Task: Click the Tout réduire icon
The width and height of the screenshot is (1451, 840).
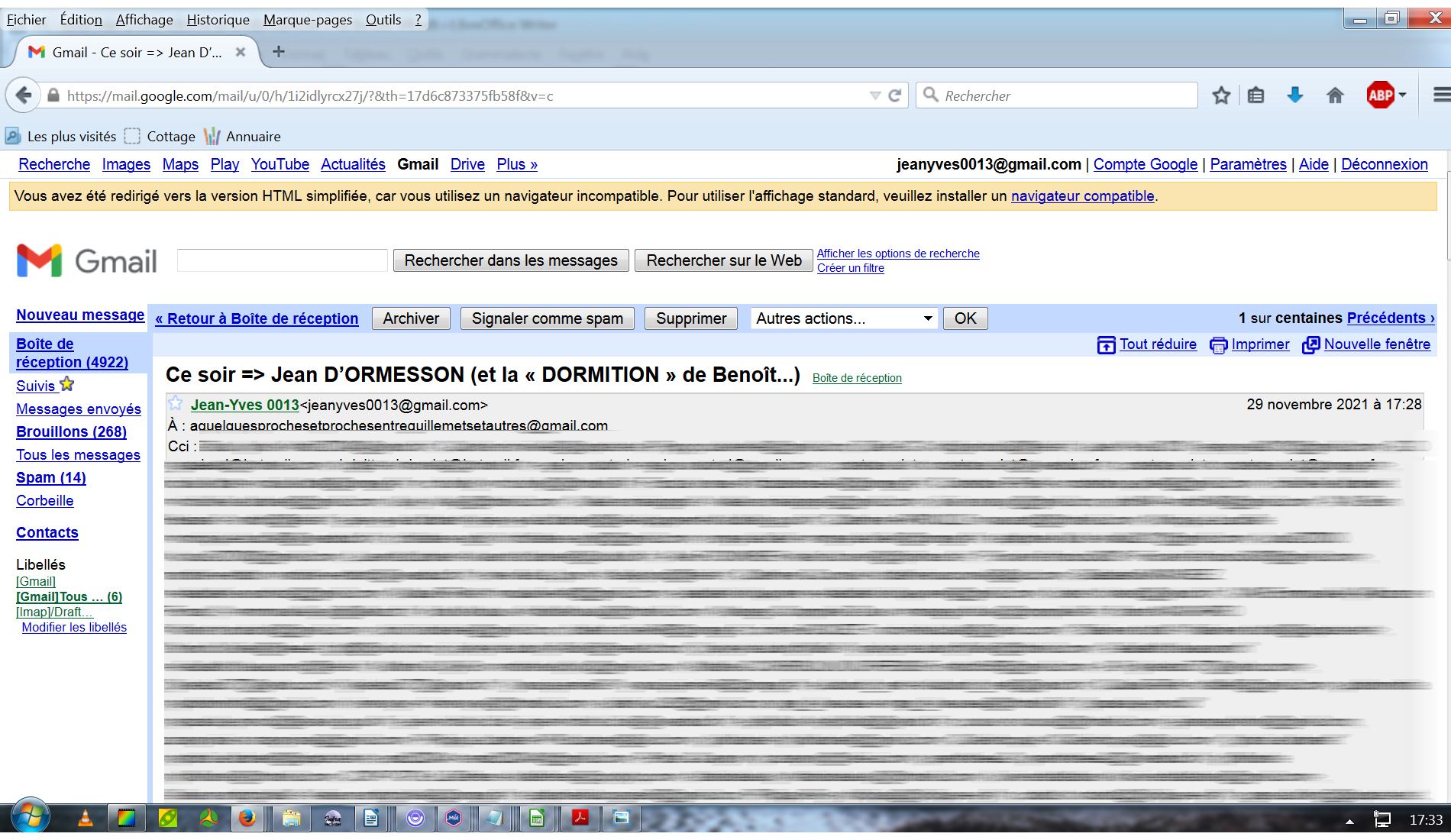Action: coord(1106,345)
